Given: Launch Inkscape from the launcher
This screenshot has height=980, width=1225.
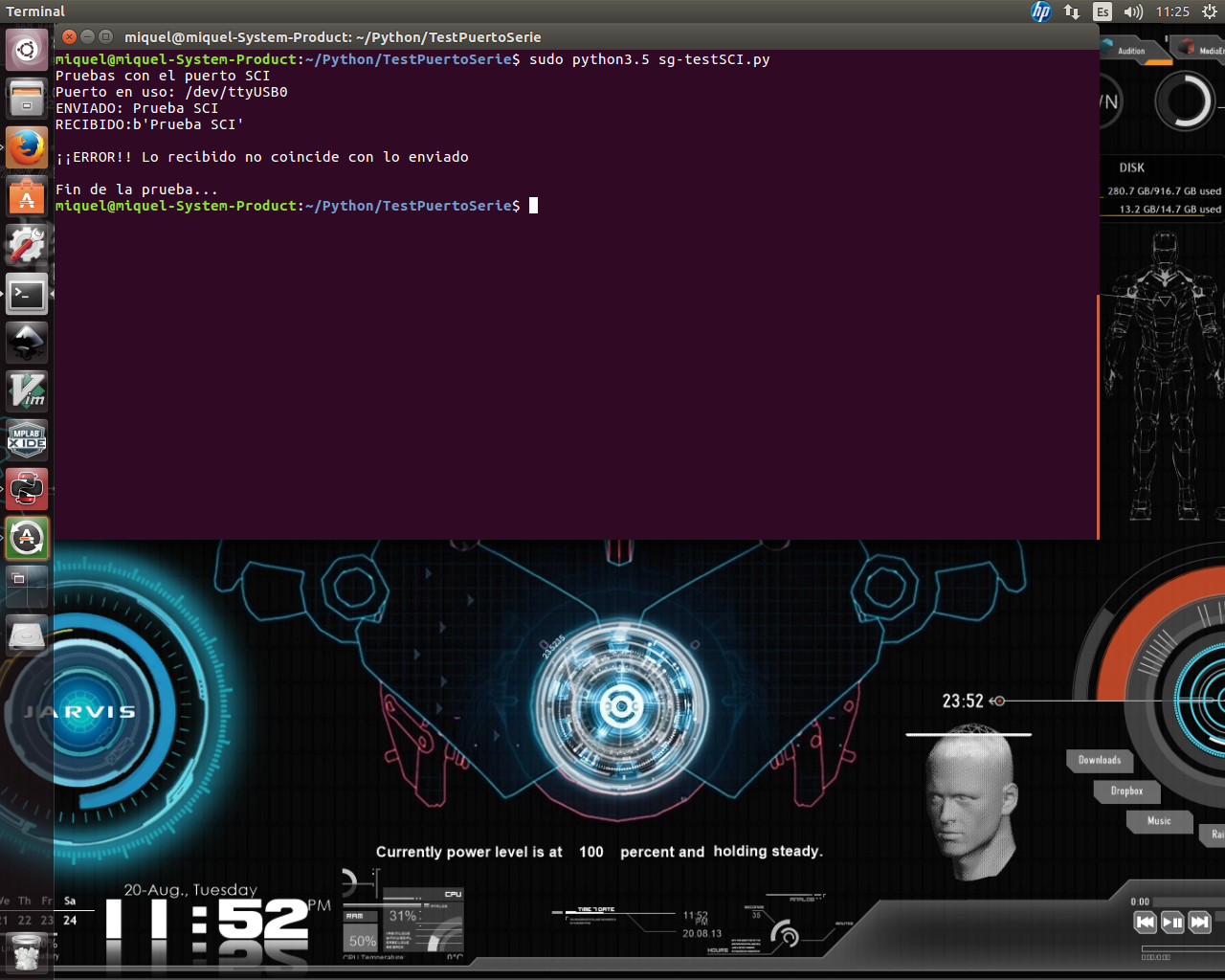Looking at the screenshot, I should (x=27, y=343).
